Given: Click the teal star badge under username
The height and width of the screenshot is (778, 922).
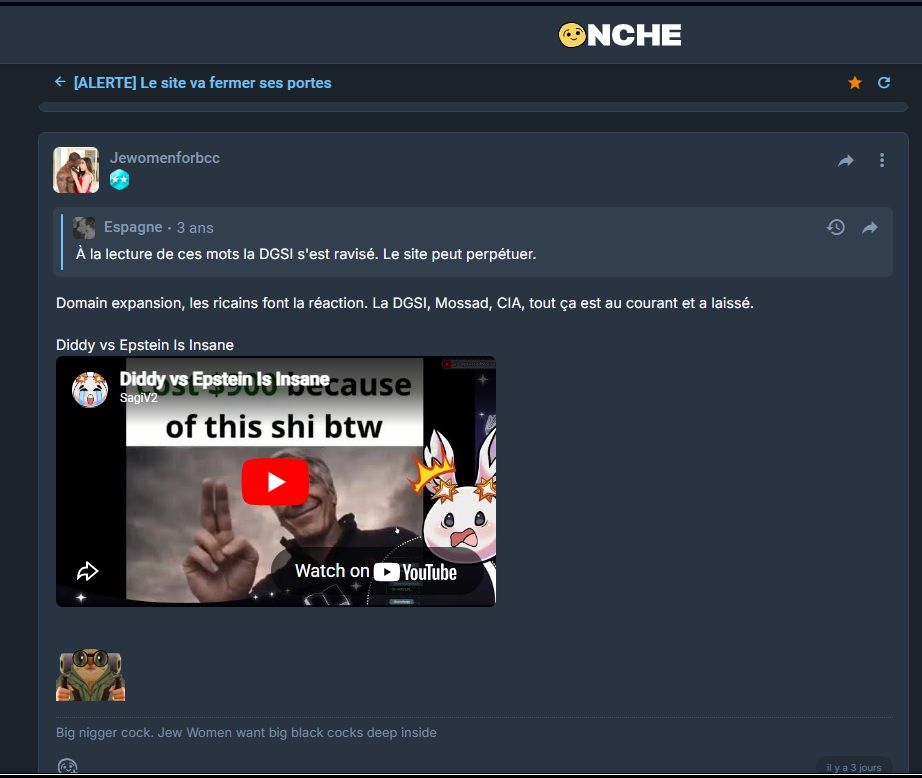Looking at the screenshot, I should (119, 179).
